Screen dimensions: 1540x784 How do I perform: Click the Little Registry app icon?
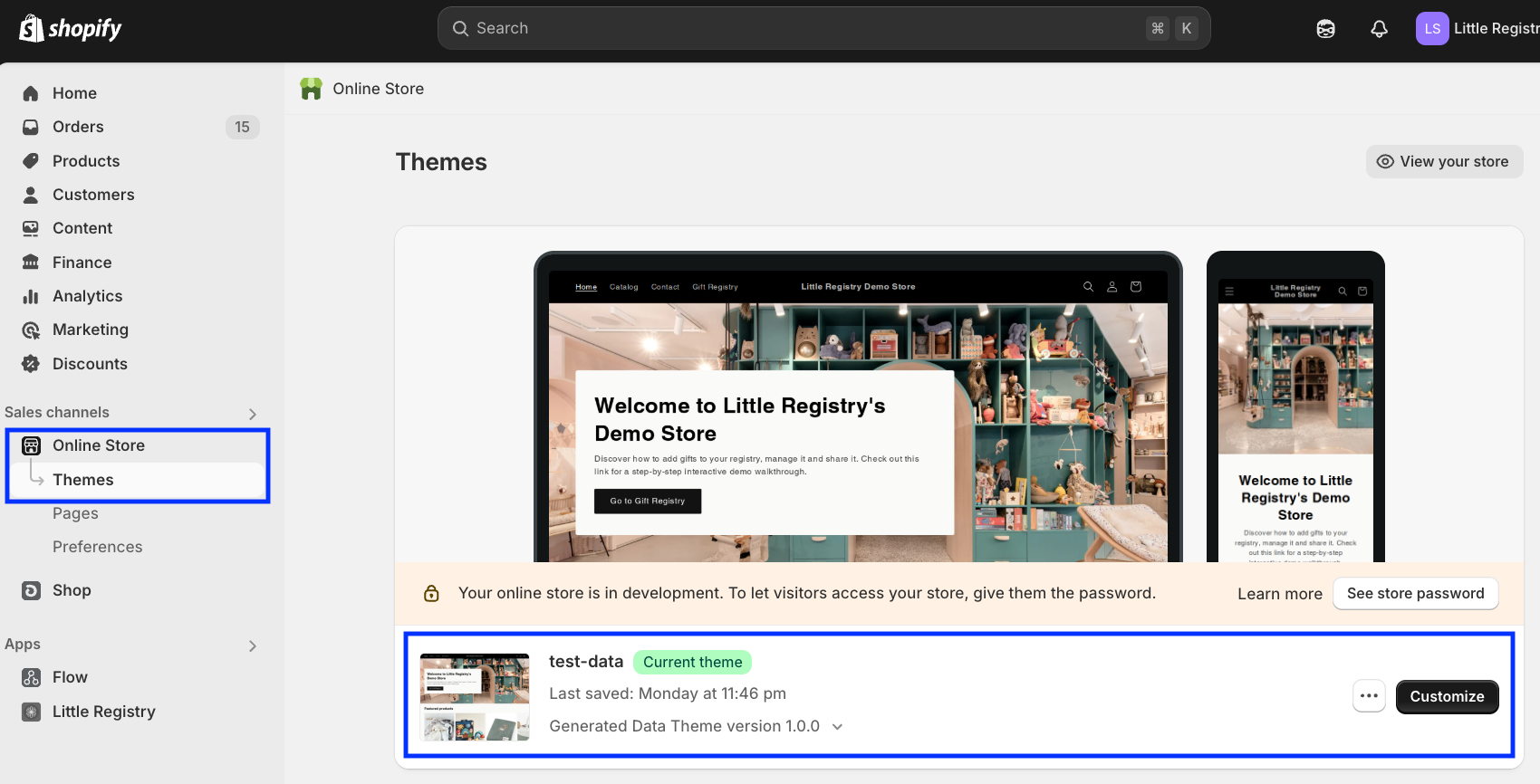pyautogui.click(x=31, y=712)
